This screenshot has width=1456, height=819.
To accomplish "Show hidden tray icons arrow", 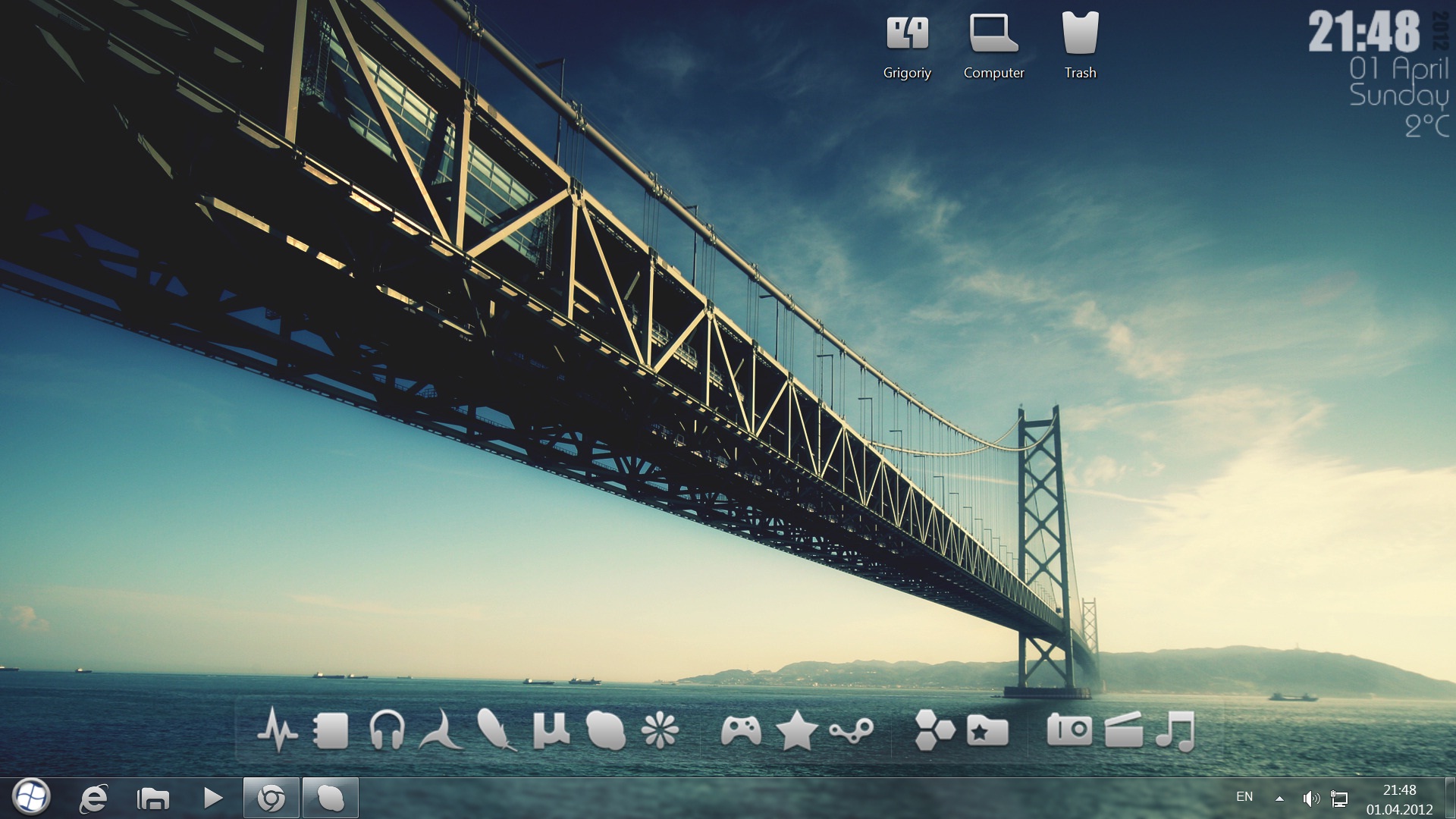I will (1279, 798).
